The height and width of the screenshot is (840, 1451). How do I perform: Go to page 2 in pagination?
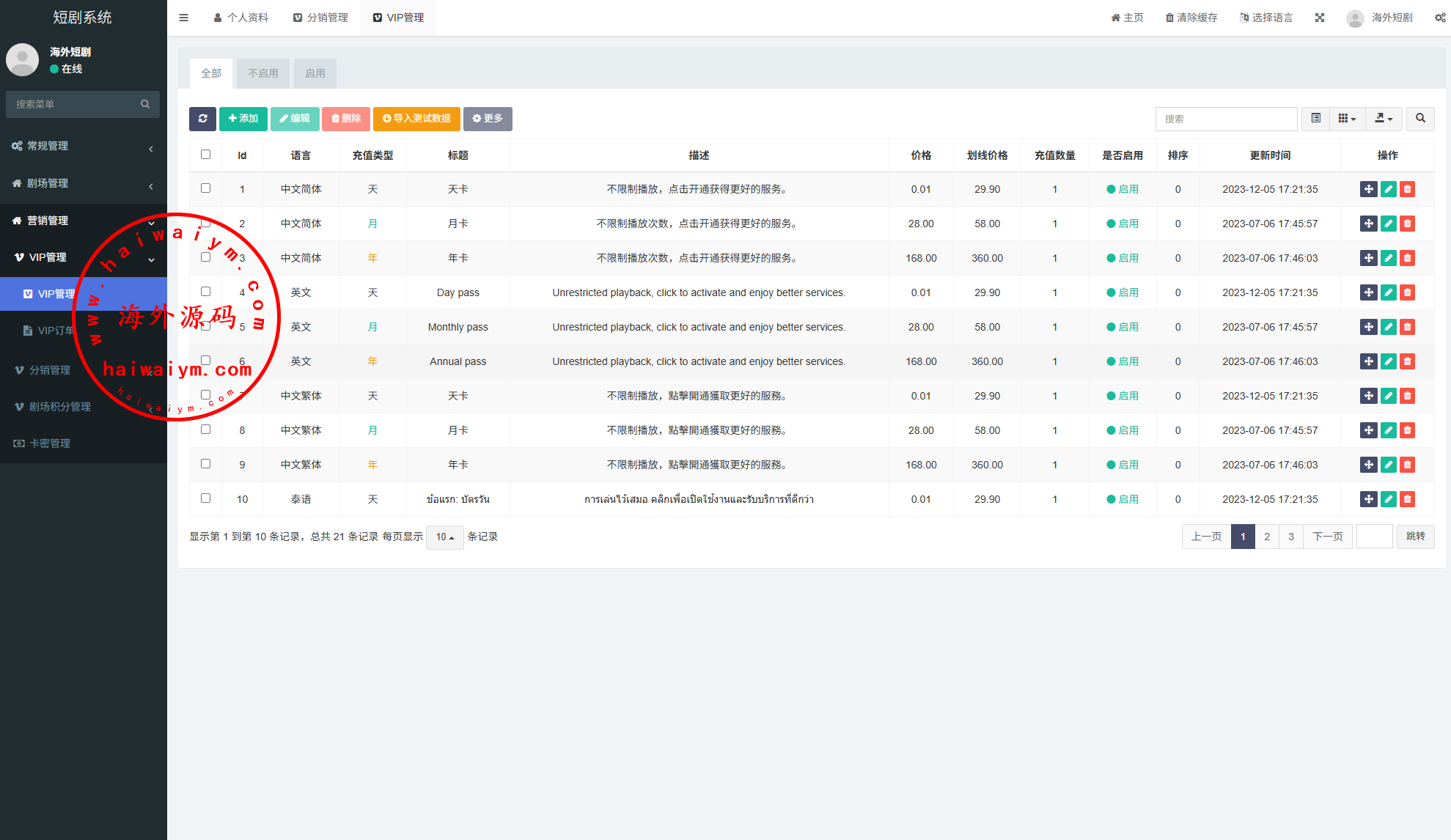(1267, 537)
